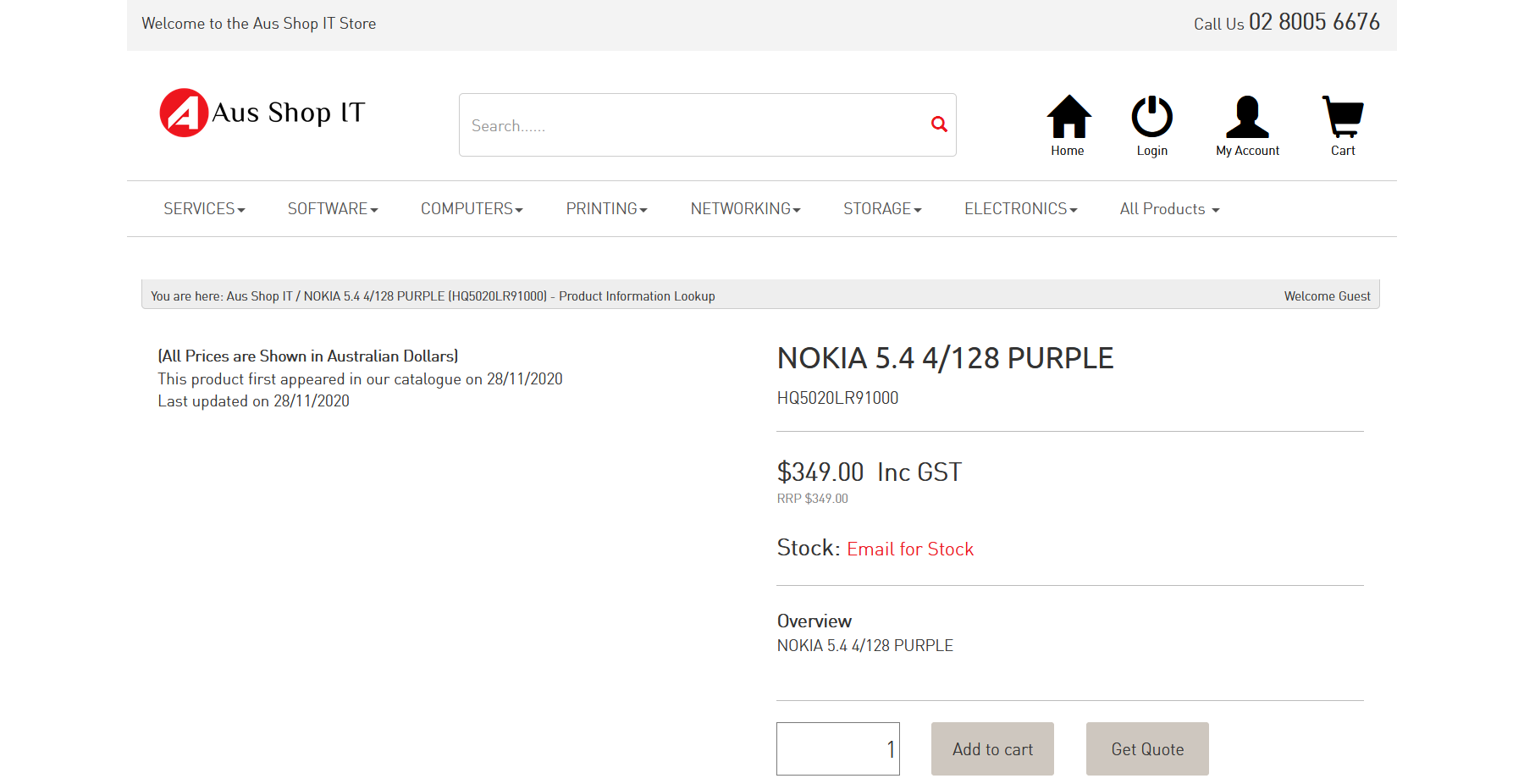
Task: Expand the ELECTRONICS dropdown menu
Action: tap(1020, 209)
